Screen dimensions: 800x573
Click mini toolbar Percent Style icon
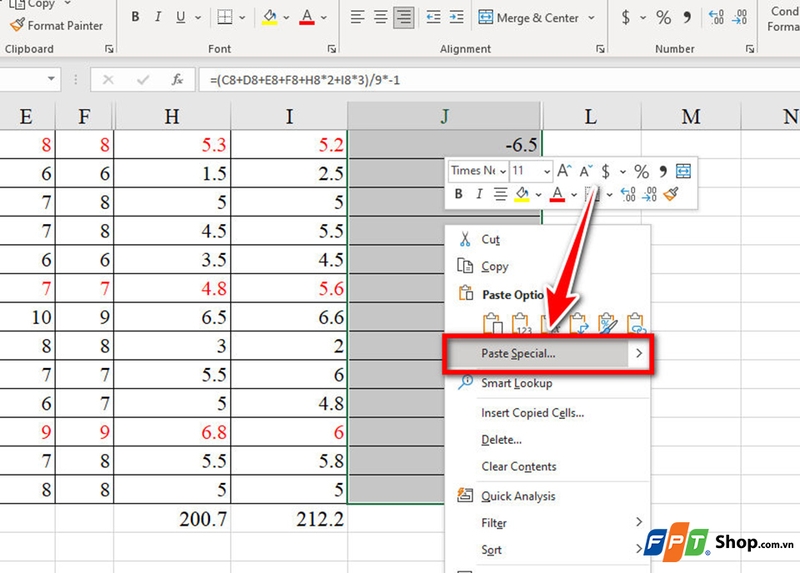click(641, 171)
